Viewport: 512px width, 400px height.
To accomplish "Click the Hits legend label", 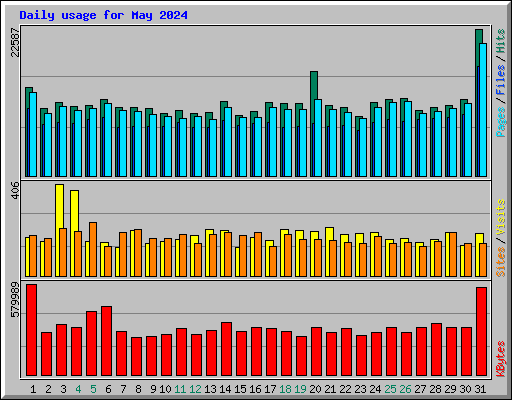I will pos(501,41).
